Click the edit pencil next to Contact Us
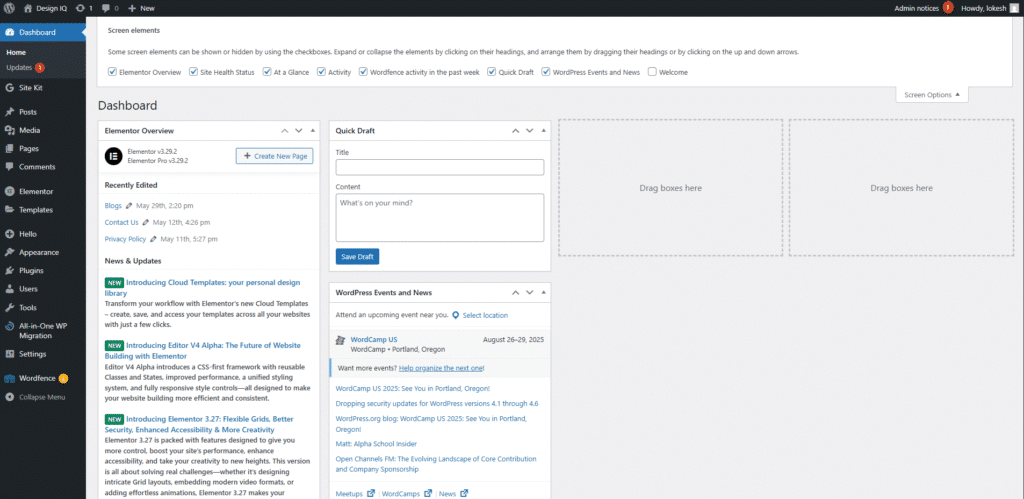 [x=146, y=222]
